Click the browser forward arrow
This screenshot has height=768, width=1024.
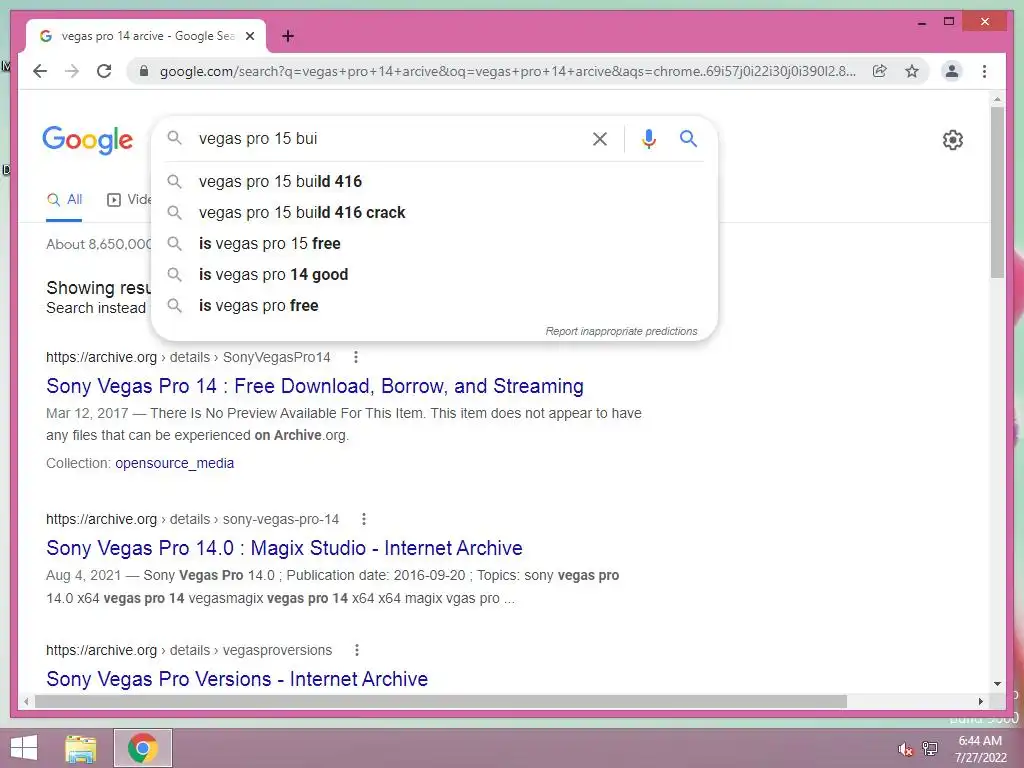click(72, 71)
